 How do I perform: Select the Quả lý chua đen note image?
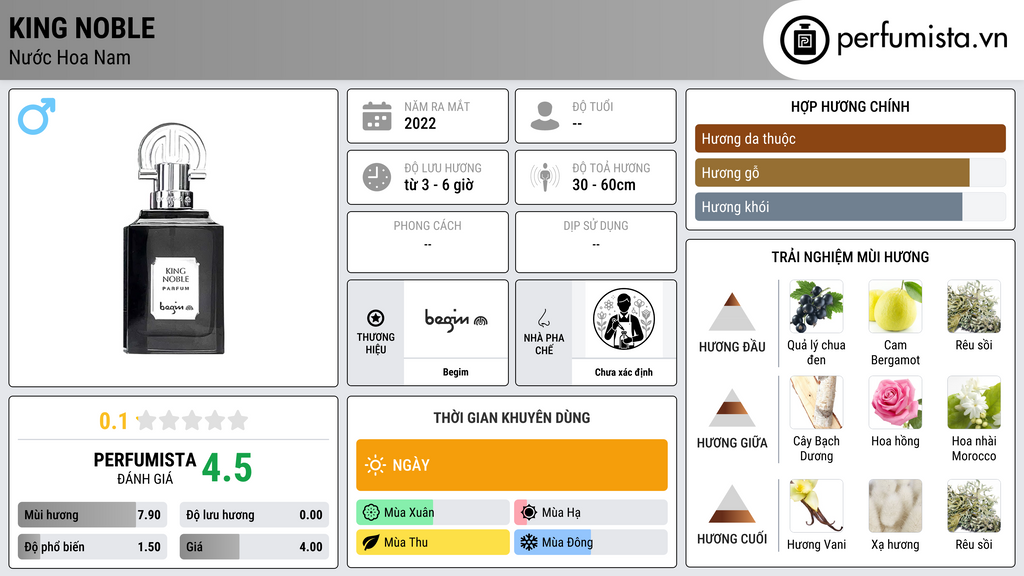click(x=816, y=306)
